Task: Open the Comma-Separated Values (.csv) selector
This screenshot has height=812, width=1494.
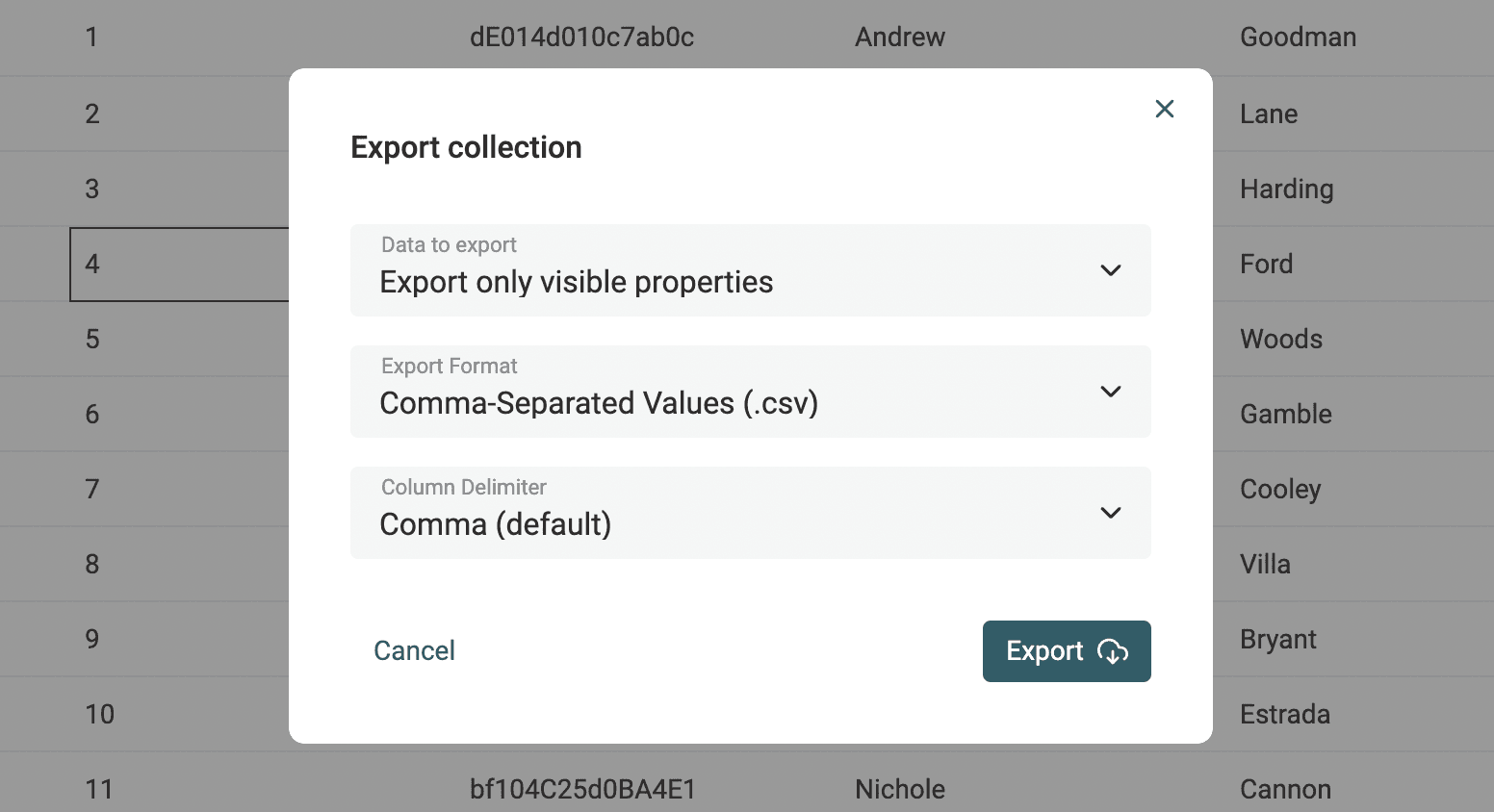Action: click(599, 403)
